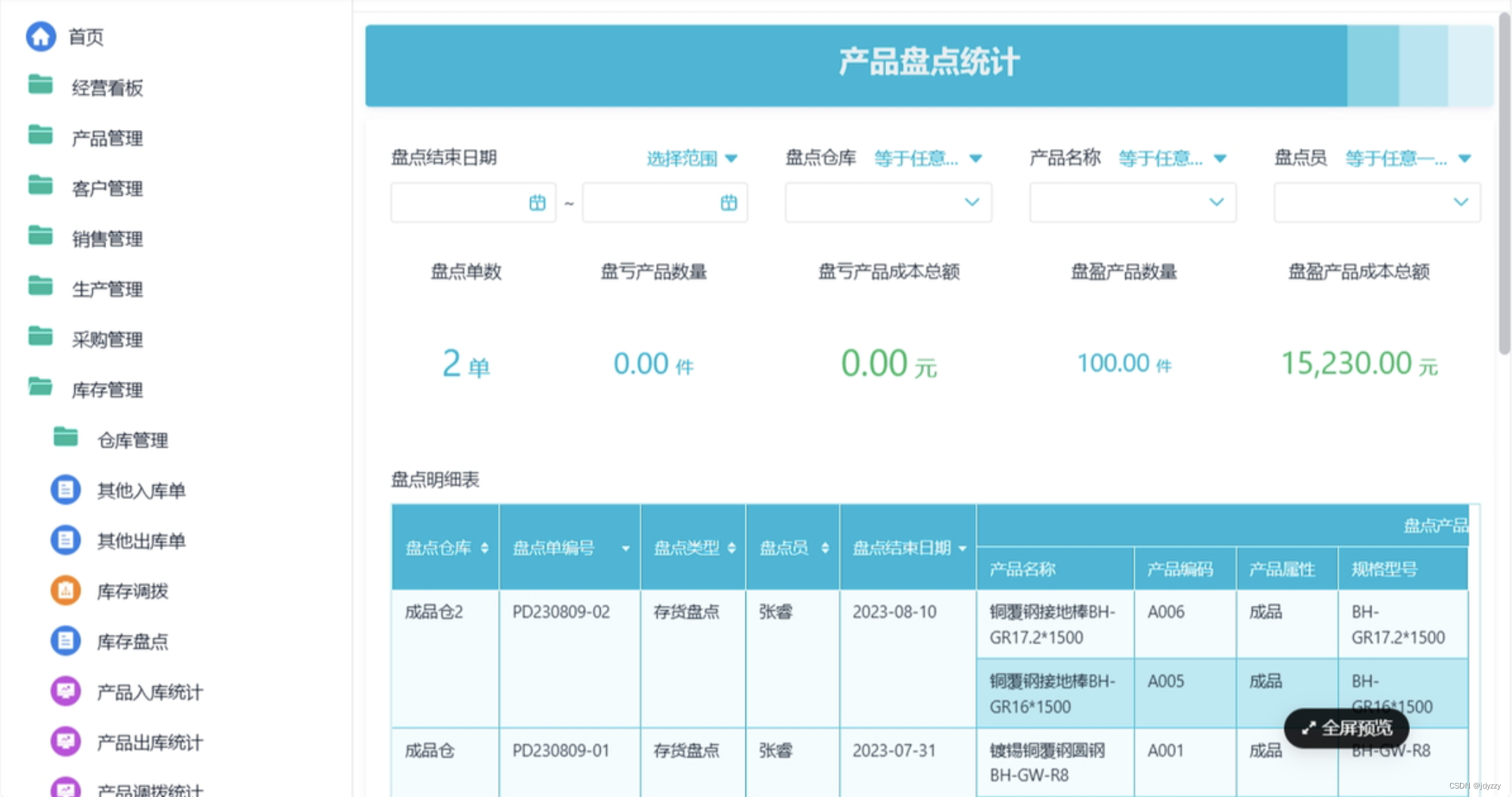Open 盘点员 等于任意一 condition dropdown
1512x797 pixels.
pos(1408,159)
